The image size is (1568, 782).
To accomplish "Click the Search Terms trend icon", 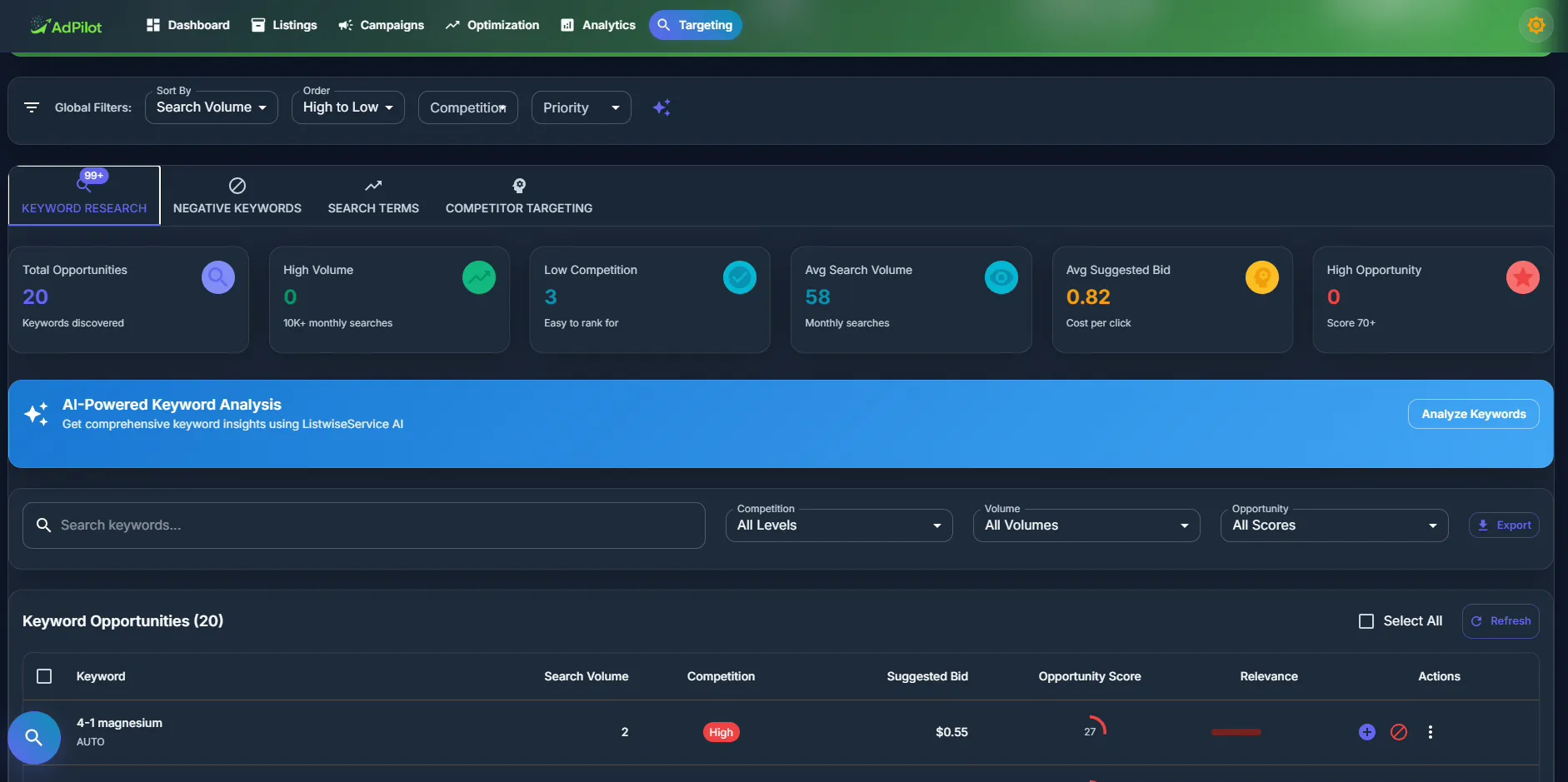I will pyautogui.click(x=373, y=186).
